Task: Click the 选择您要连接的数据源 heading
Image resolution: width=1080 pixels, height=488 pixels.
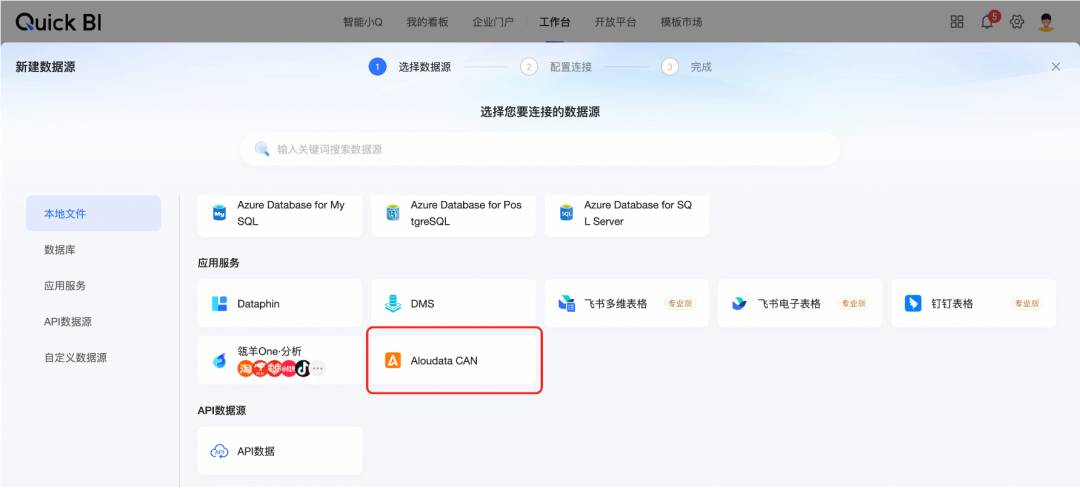Action: coord(540,112)
